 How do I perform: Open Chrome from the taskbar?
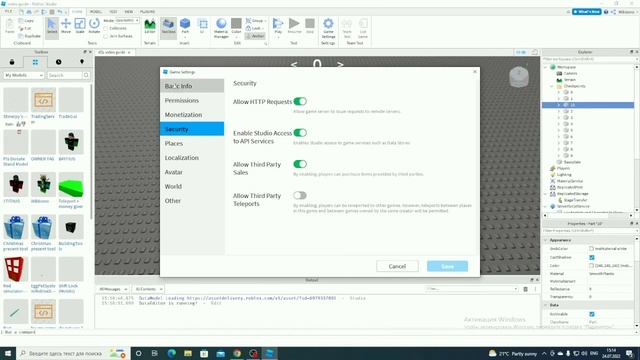(x=237, y=353)
